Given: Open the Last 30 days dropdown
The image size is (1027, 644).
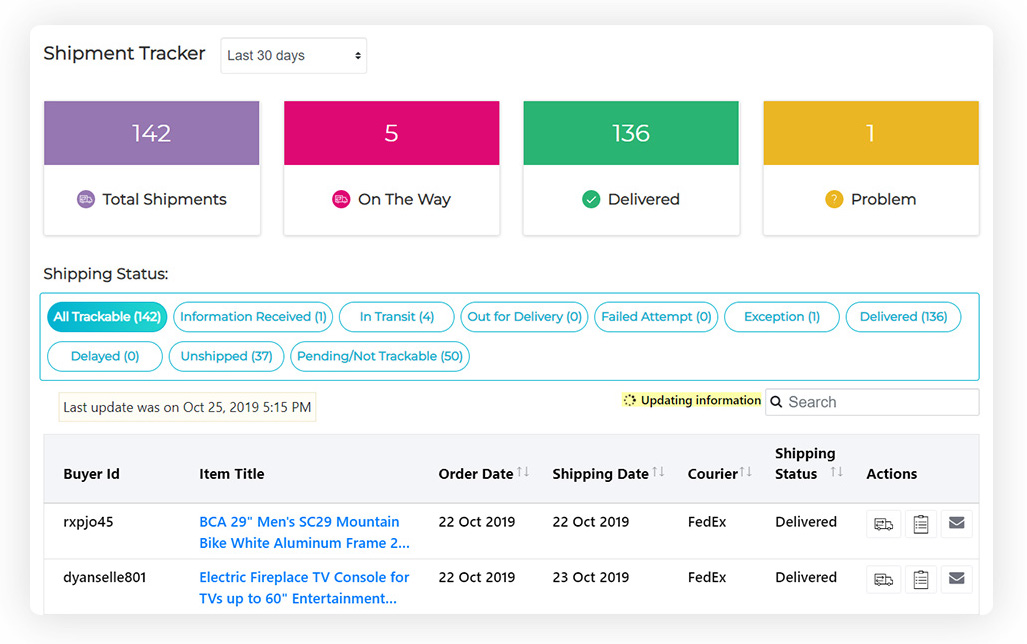Looking at the screenshot, I should [x=293, y=55].
